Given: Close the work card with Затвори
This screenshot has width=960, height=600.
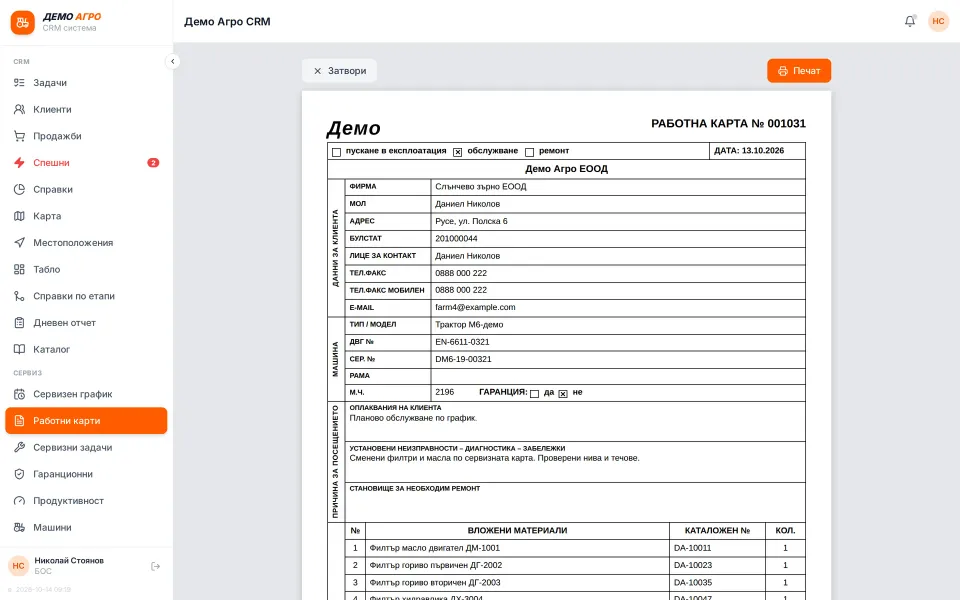Looking at the screenshot, I should pos(339,71).
